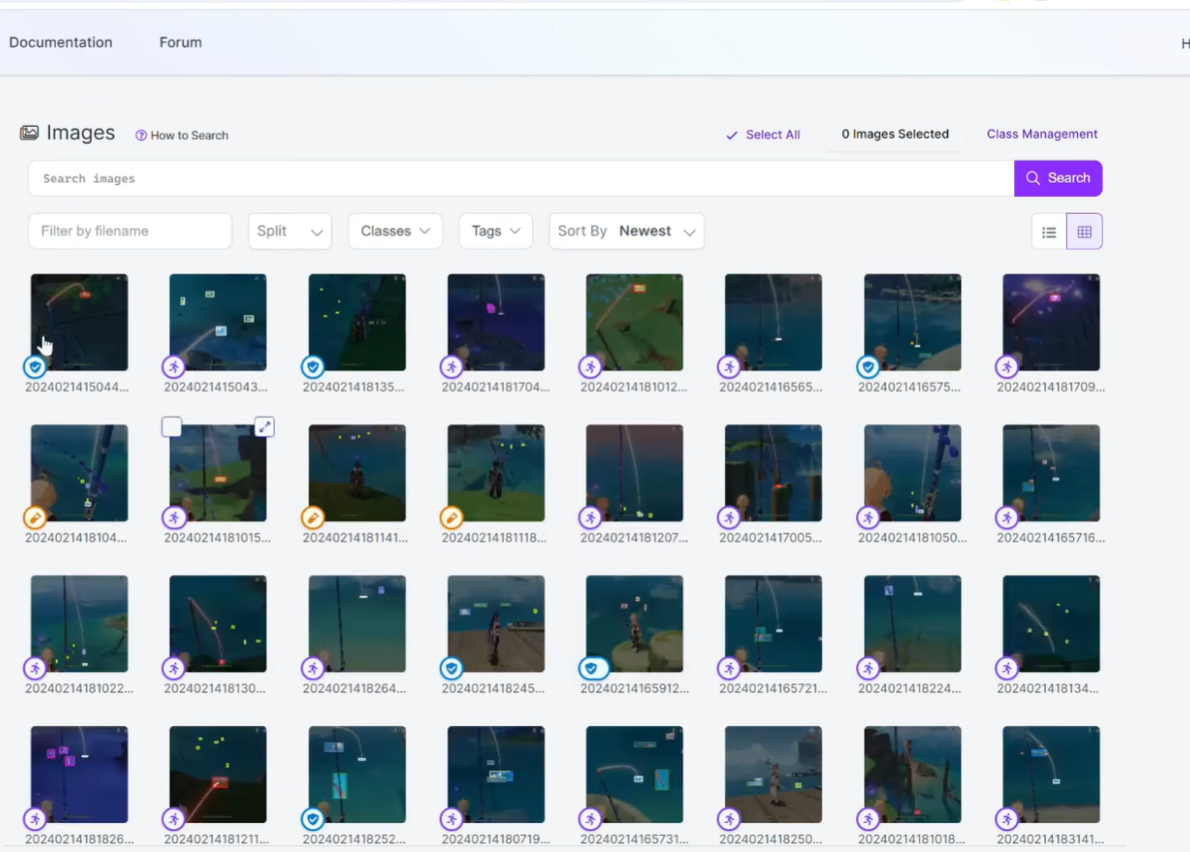Open Class Management
This screenshot has height=852, width=1190.
(x=1042, y=134)
